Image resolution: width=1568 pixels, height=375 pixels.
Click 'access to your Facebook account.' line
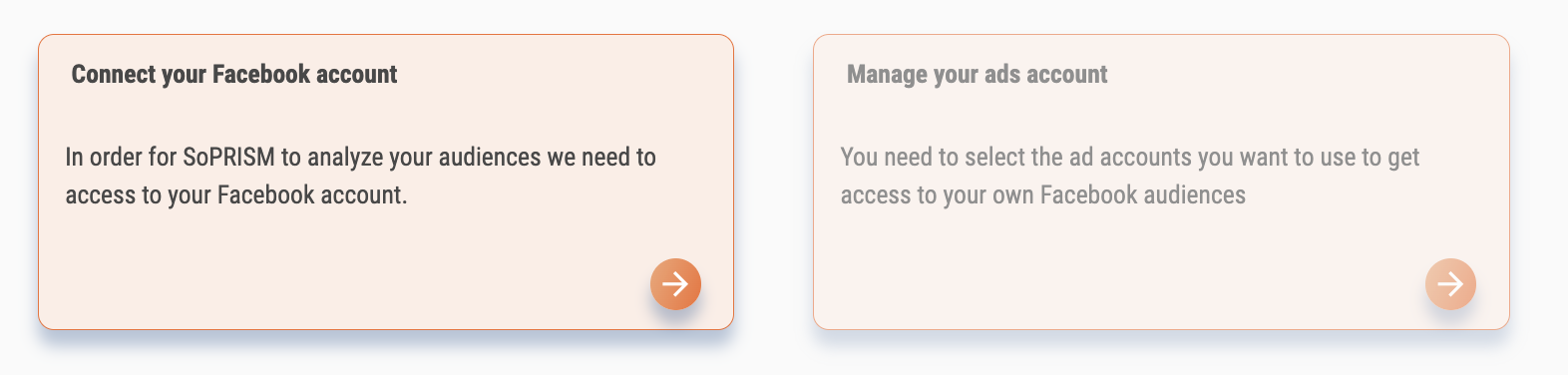pyautogui.click(x=236, y=194)
